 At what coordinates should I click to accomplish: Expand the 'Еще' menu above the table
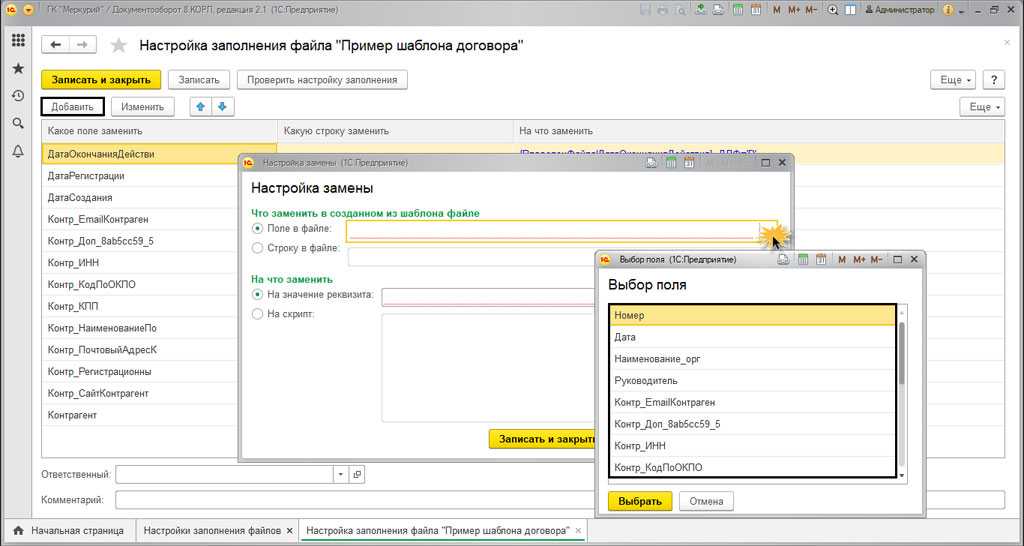point(981,107)
